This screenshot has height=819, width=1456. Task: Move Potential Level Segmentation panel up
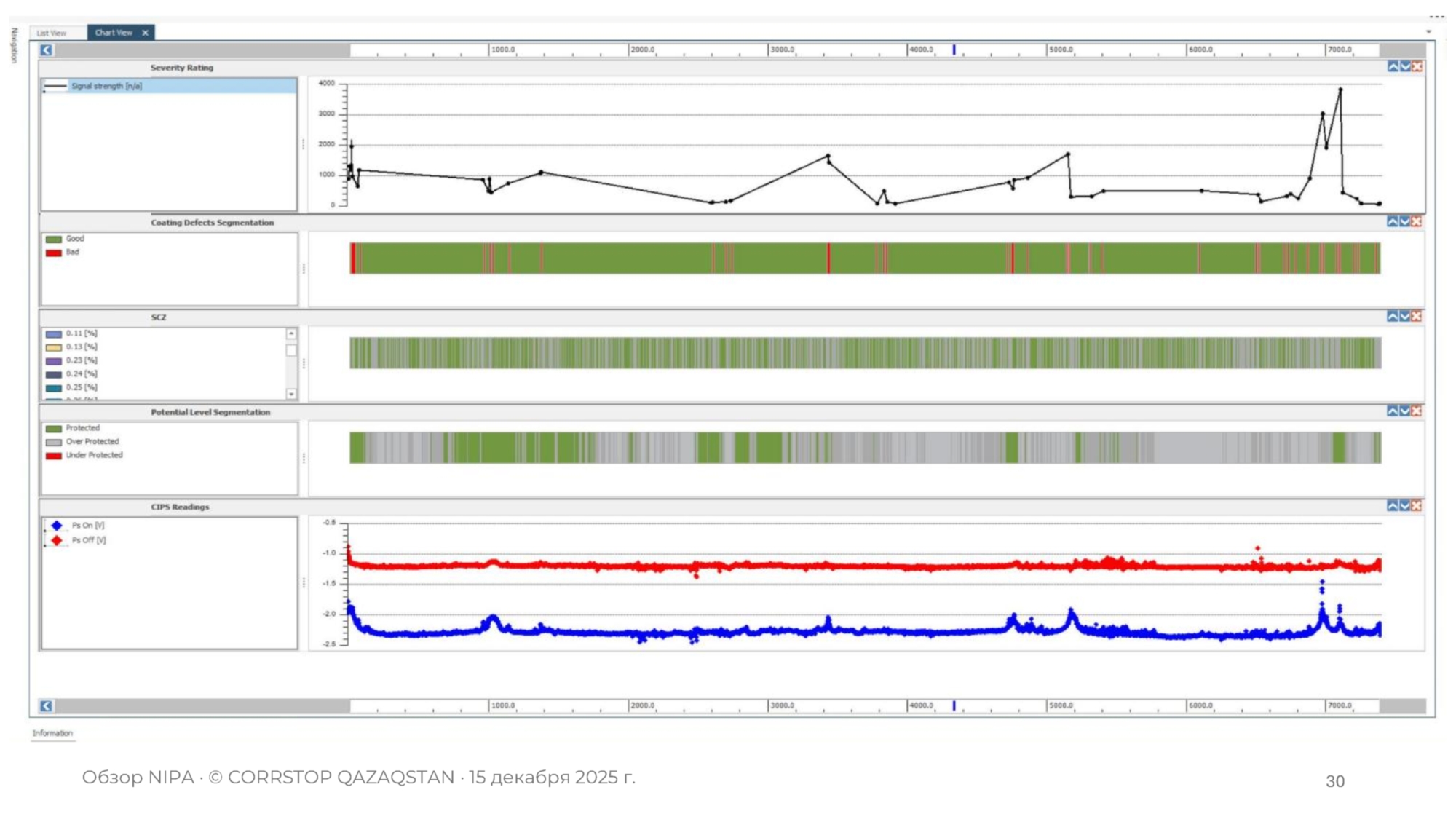(x=1393, y=411)
